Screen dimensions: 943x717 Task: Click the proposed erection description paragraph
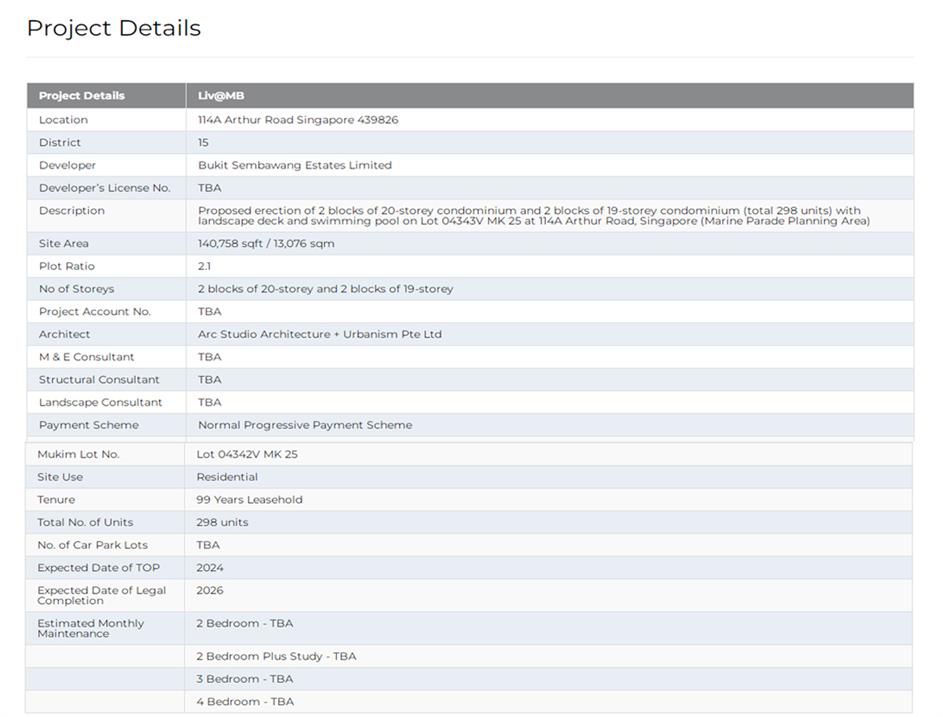[533, 216]
